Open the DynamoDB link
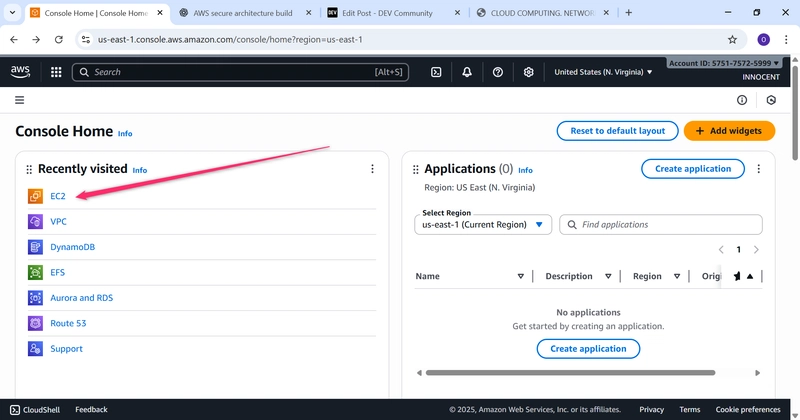This screenshot has width=800, height=420. click(72, 247)
